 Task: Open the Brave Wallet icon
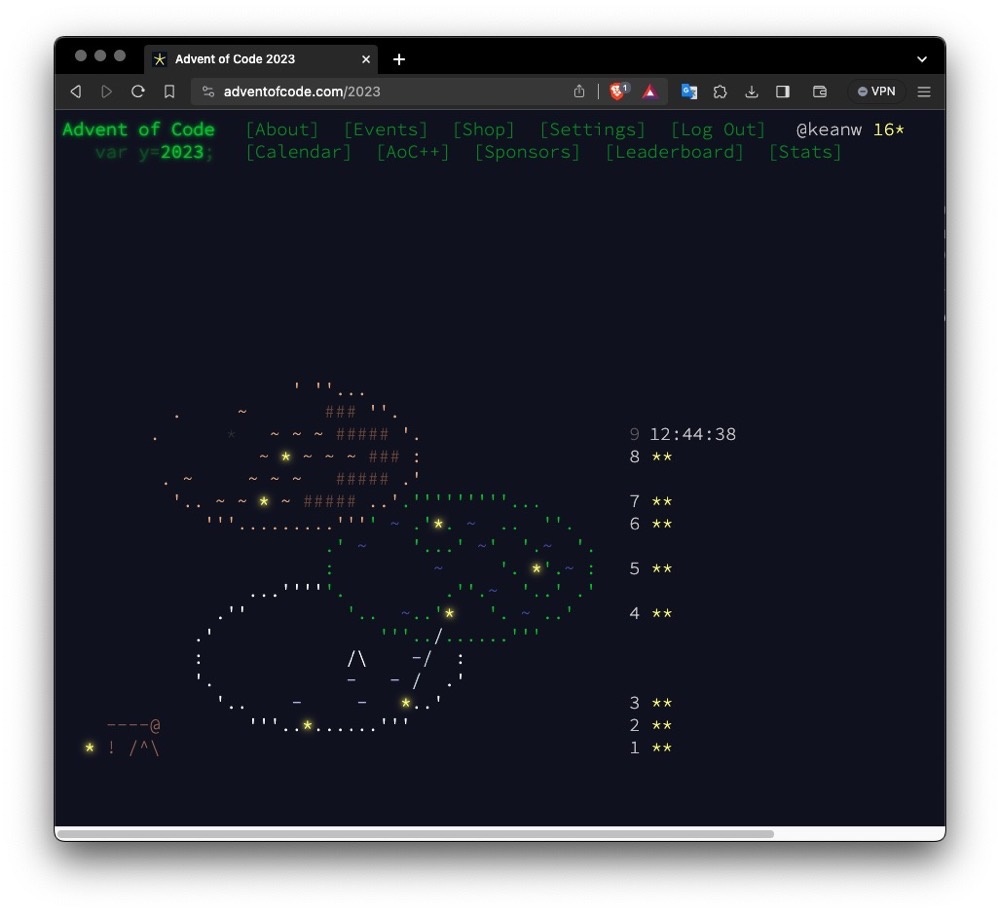[819, 91]
